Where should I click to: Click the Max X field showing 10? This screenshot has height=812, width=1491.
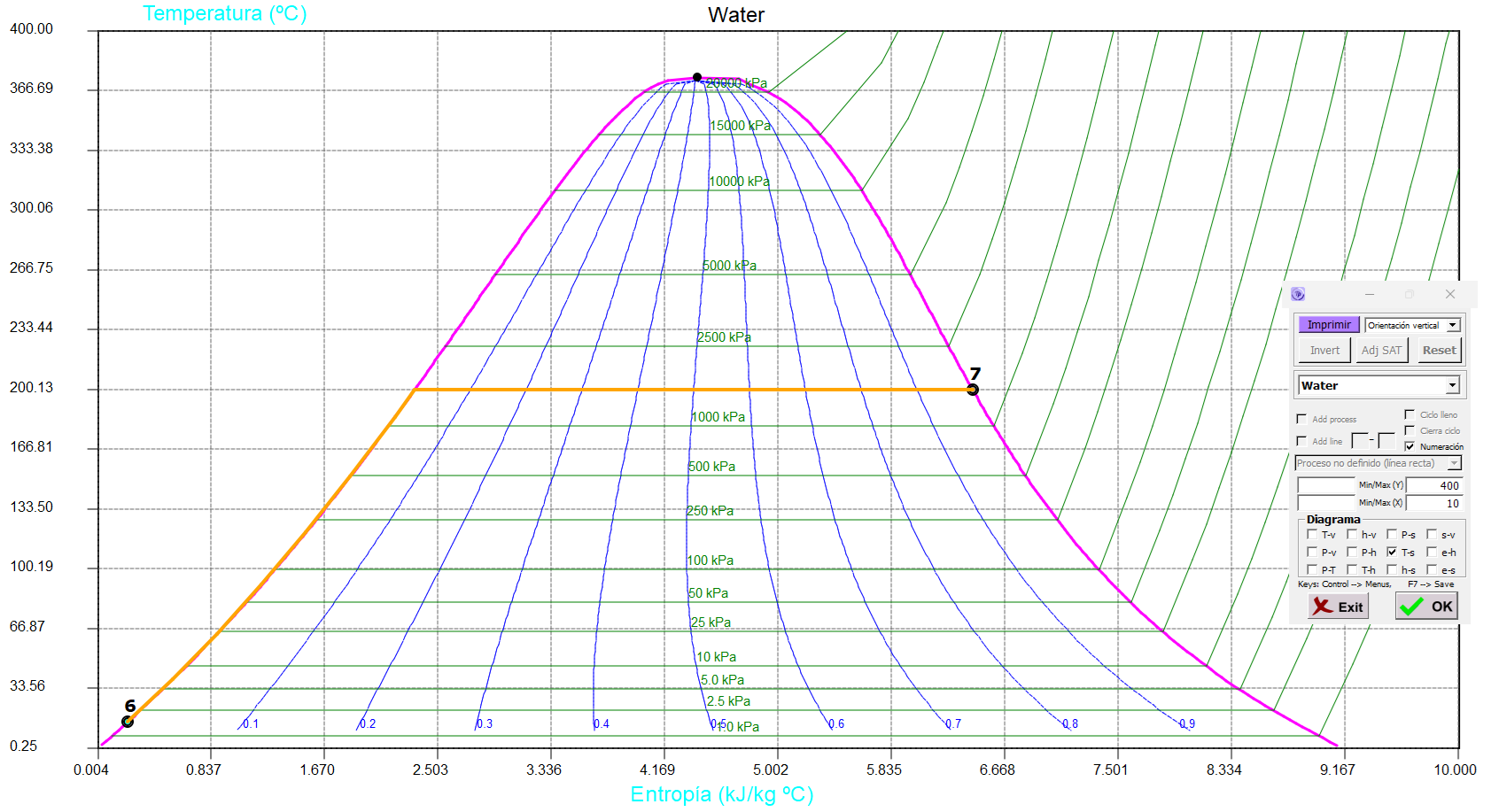[1433, 503]
